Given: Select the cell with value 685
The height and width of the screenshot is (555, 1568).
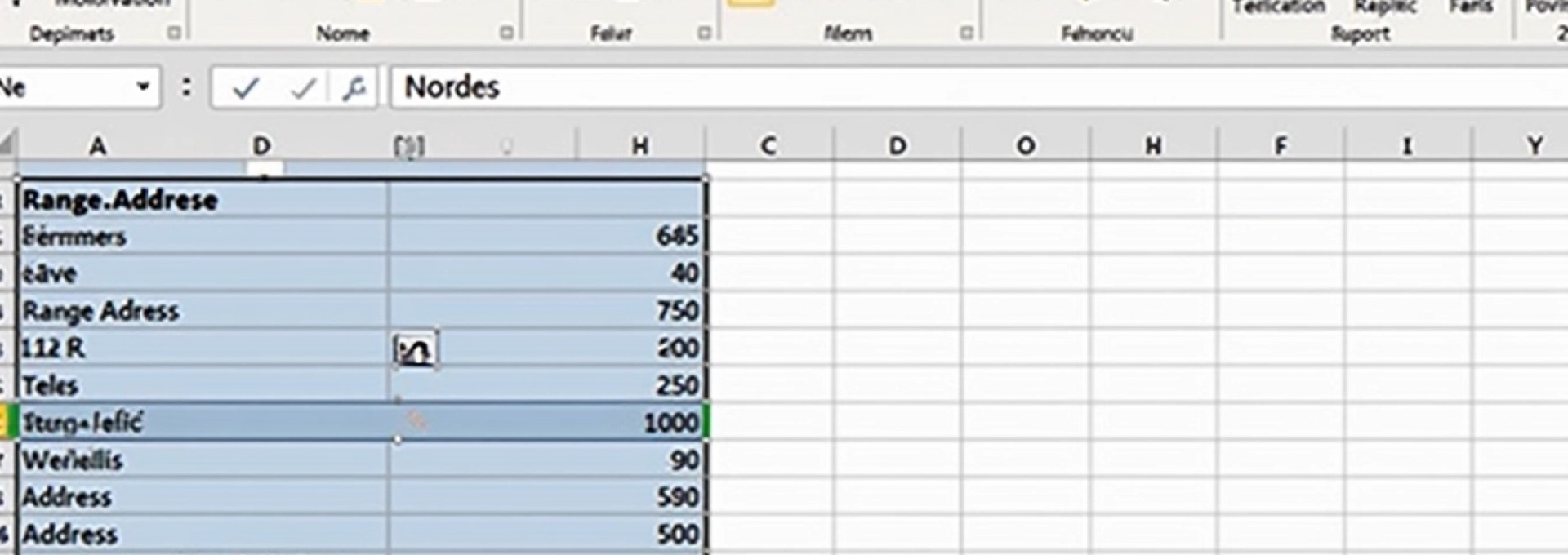Looking at the screenshot, I should pos(547,237).
